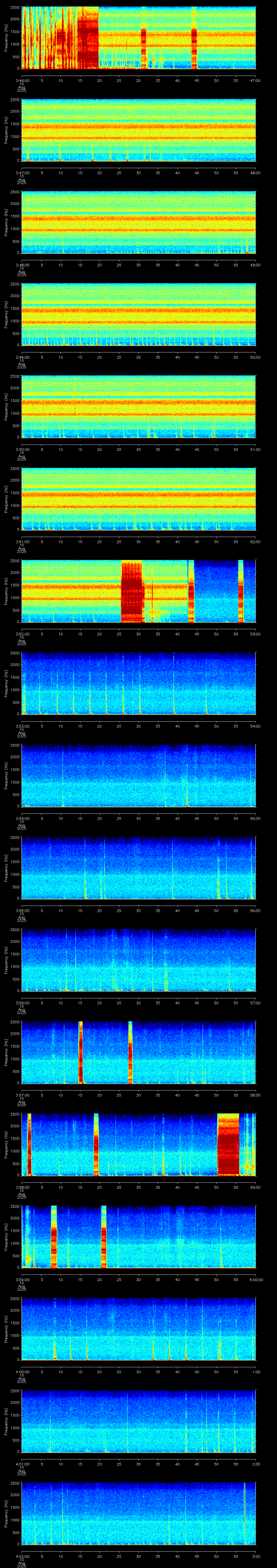Image resolution: width=277 pixels, height=1568 pixels.
Task: Click the spectrogram panel starting at 3:49:00
Action: [138, 315]
